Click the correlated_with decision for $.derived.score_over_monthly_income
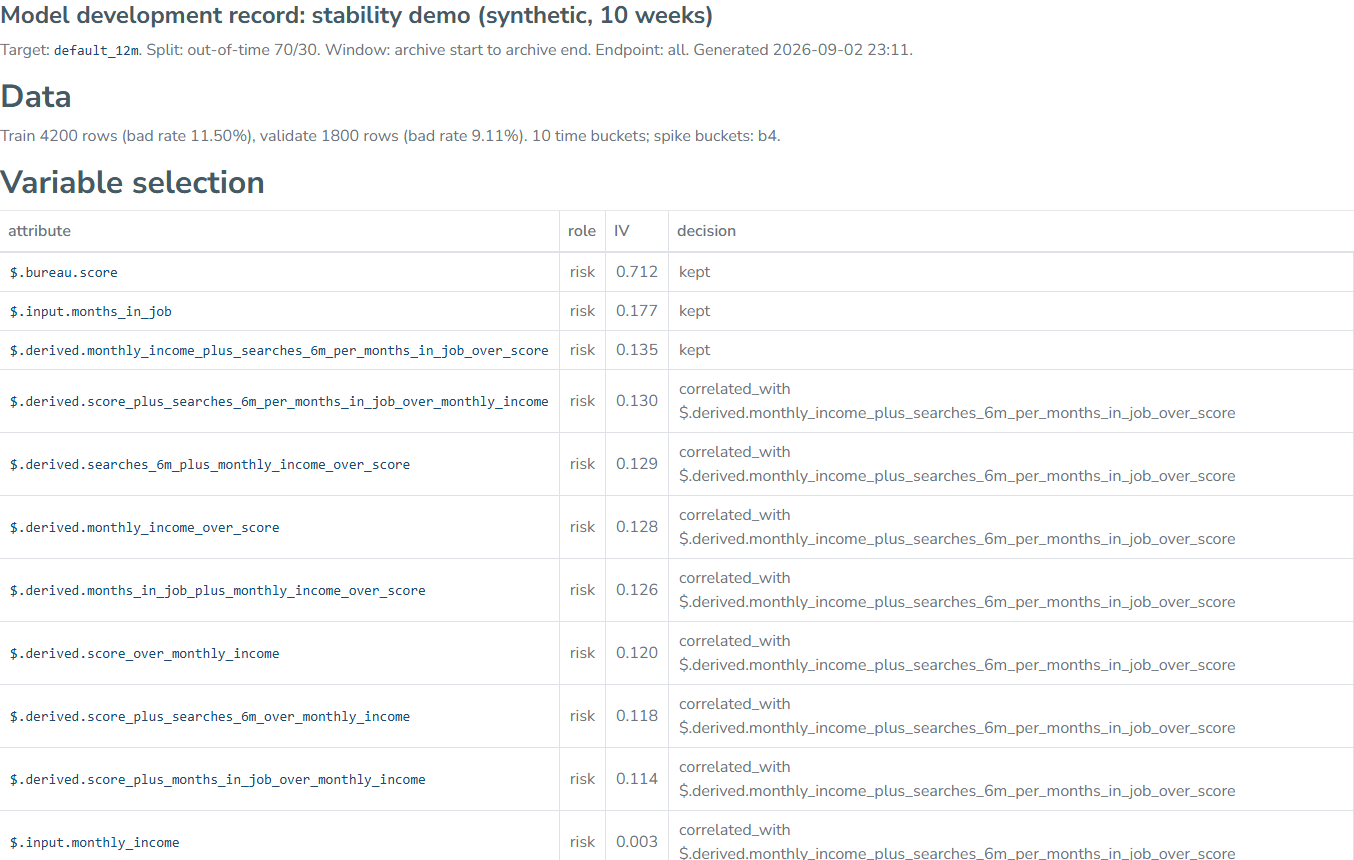 pyautogui.click(x=957, y=653)
